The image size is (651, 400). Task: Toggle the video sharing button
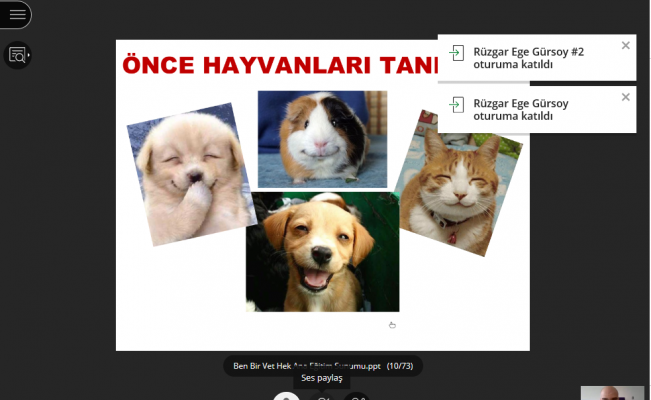pos(323,397)
